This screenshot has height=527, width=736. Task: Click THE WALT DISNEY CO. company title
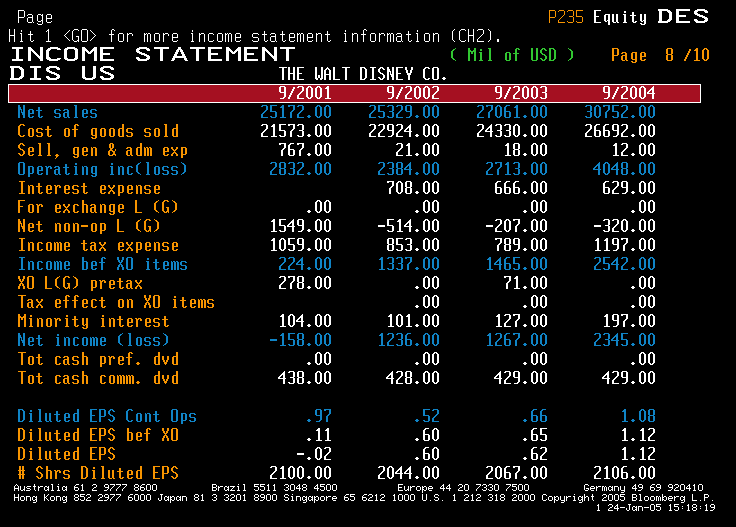coord(363,74)
